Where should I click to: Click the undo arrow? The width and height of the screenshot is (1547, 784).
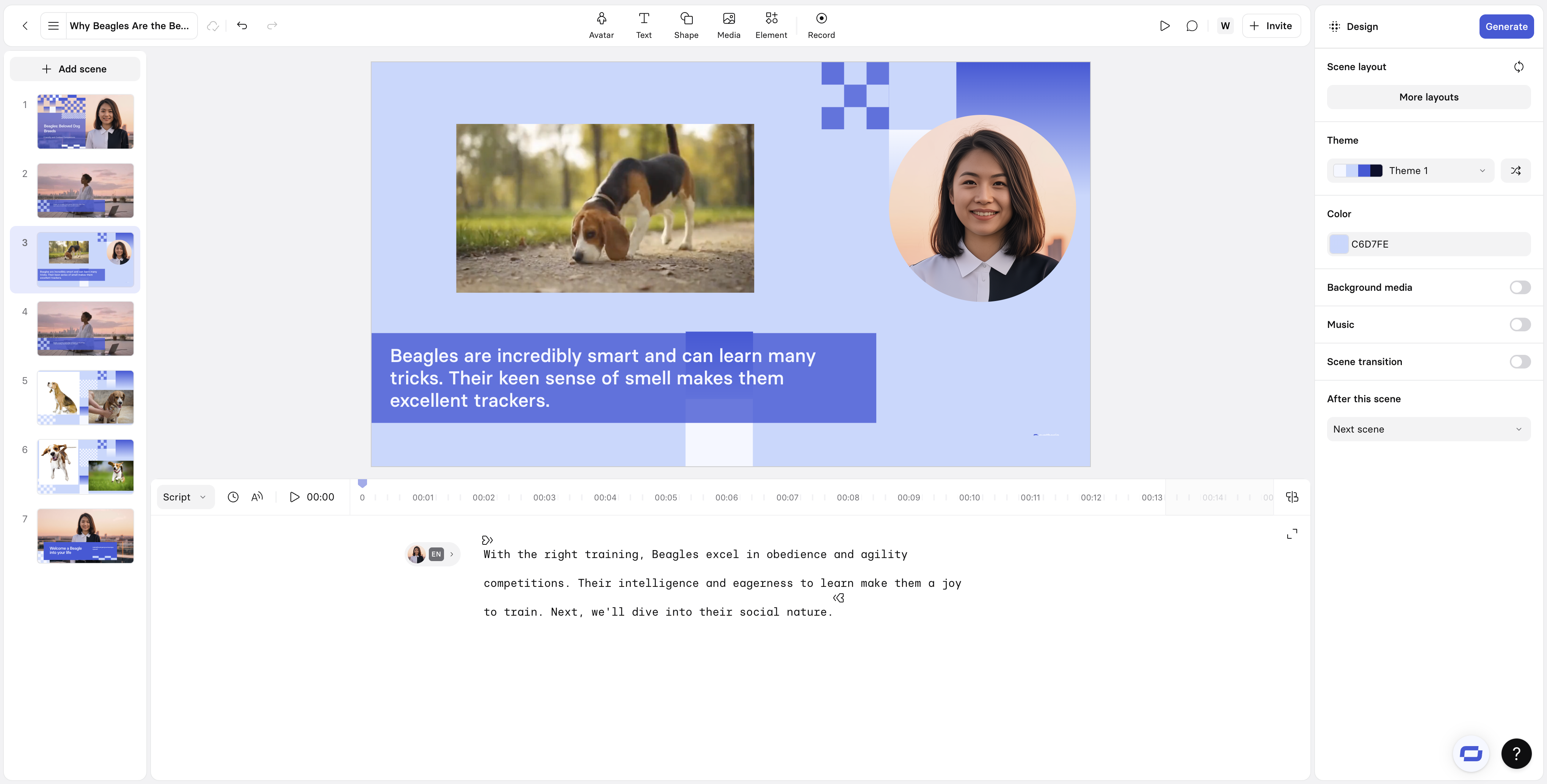pyautogui.click(x=242, y=26)
